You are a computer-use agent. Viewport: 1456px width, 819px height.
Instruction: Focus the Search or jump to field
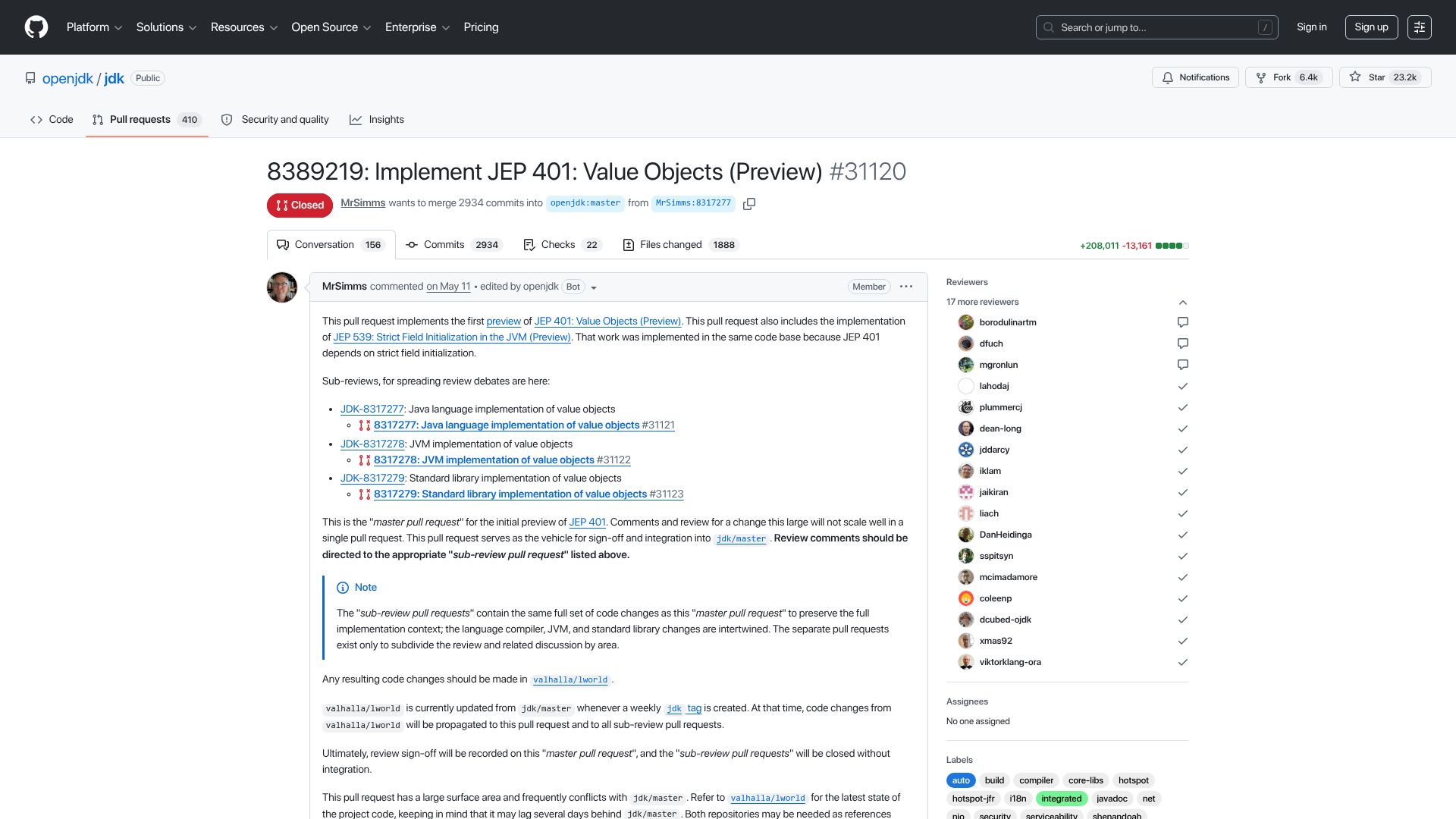[1156, 27]
